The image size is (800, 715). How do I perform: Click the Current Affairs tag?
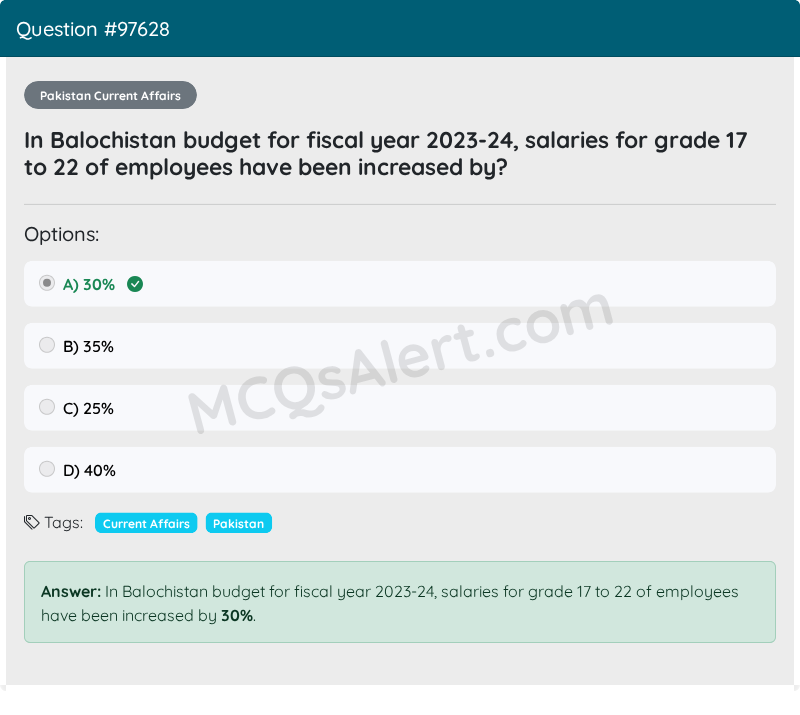145,523
